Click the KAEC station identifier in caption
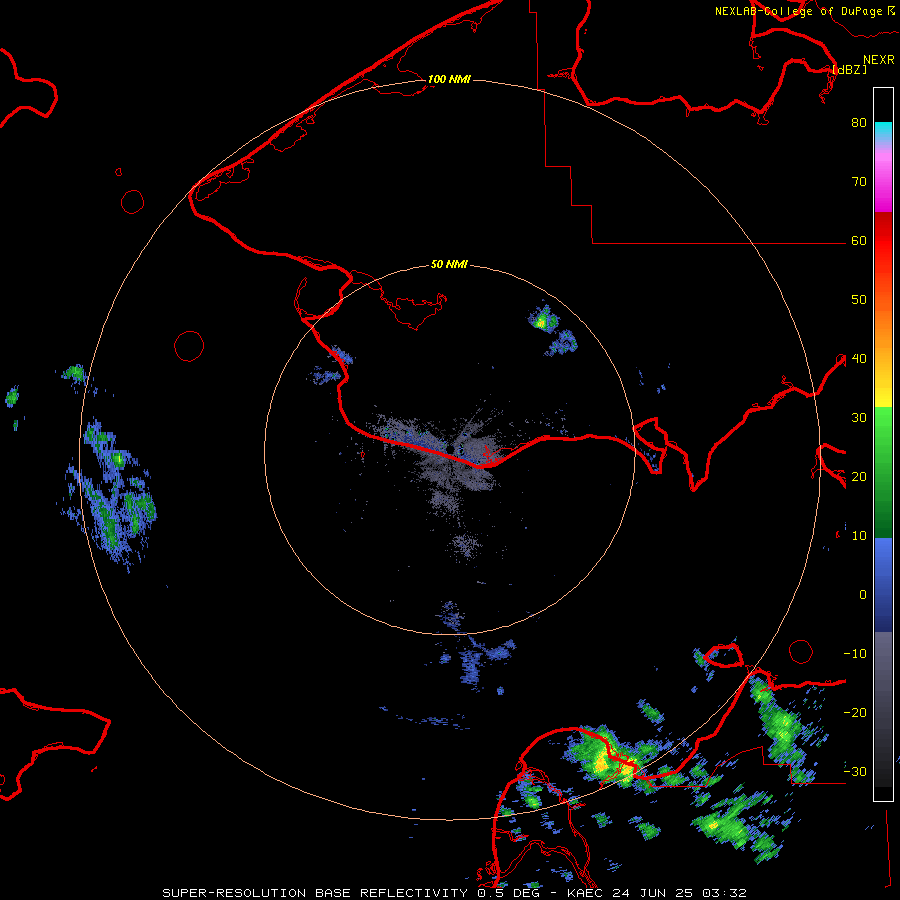This screenshot has width=900, height=900. coord(586,893)
